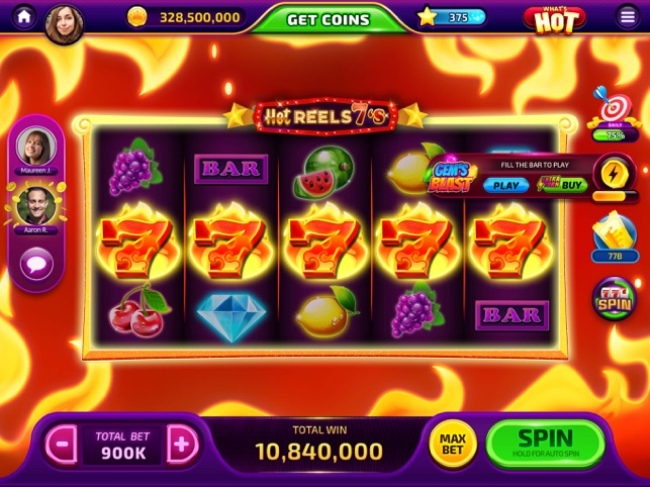650x487 pixels.
Task: View Maureen J. friend profile
Action: point(36,147)
